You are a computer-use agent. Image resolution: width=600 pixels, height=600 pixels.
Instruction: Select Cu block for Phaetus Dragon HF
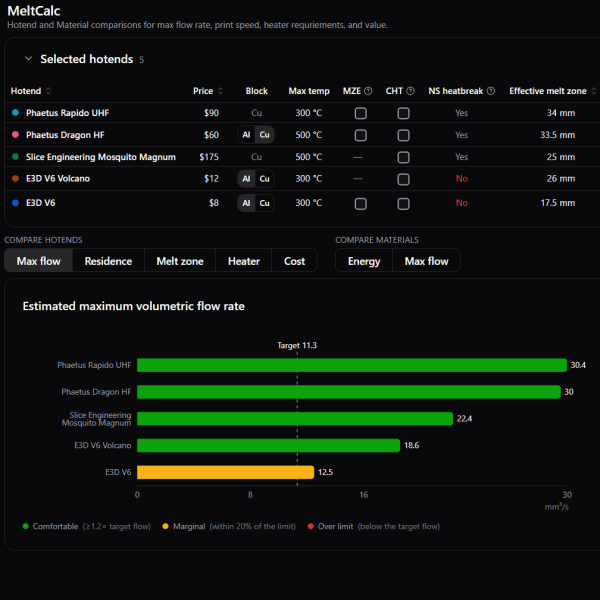(x=264, y=135)
